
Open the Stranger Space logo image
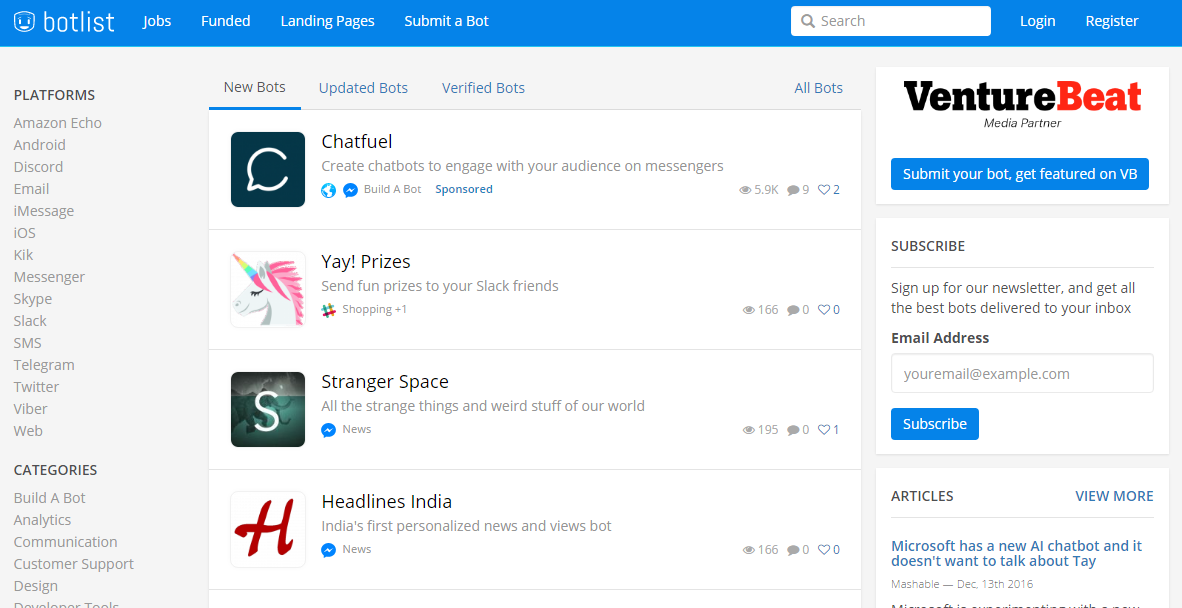point(268,409)
